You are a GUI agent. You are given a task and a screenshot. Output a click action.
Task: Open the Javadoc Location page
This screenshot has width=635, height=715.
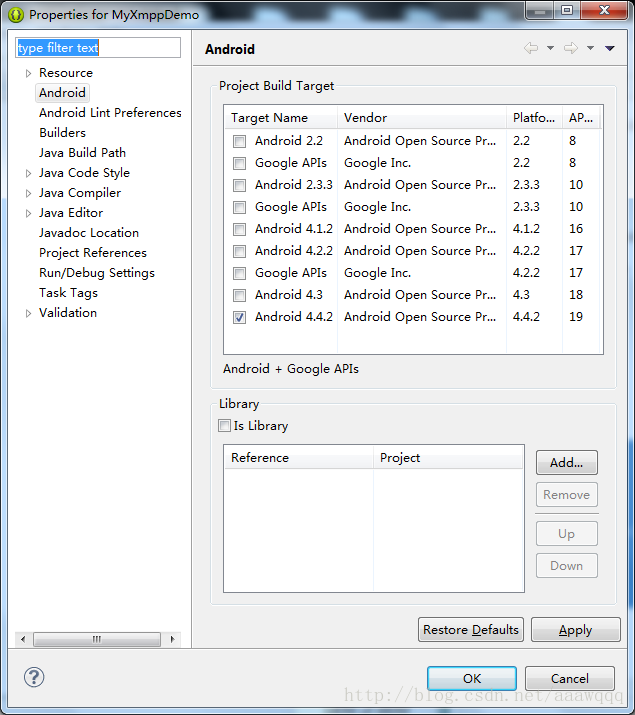click(89, 233)
